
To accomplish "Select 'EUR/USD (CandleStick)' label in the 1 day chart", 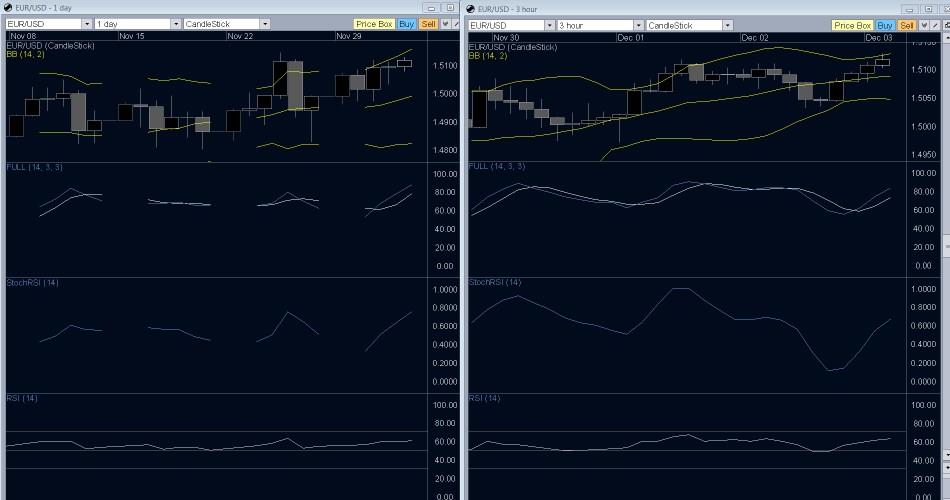I will (x=51, y=45).
